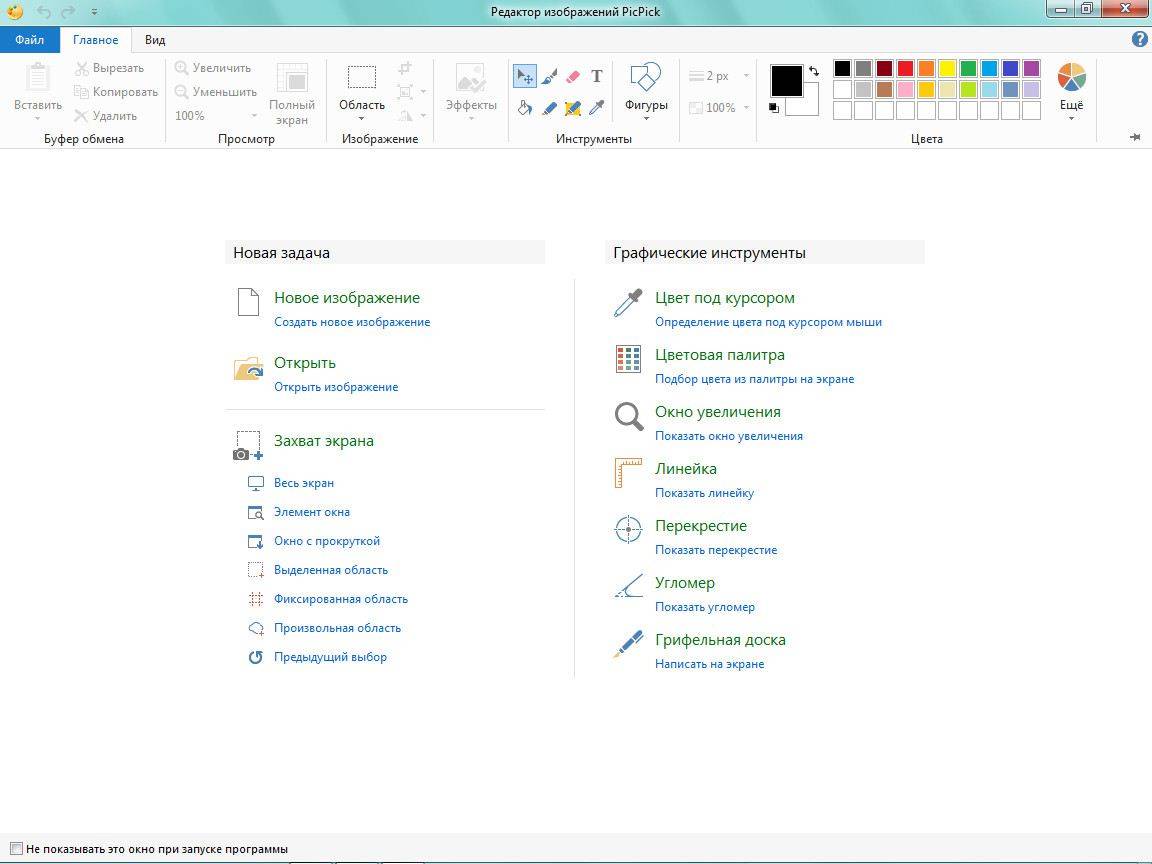
Task: Open the 100% zoom dropdown in Просмотр
Action: click(x=255, y=115)
